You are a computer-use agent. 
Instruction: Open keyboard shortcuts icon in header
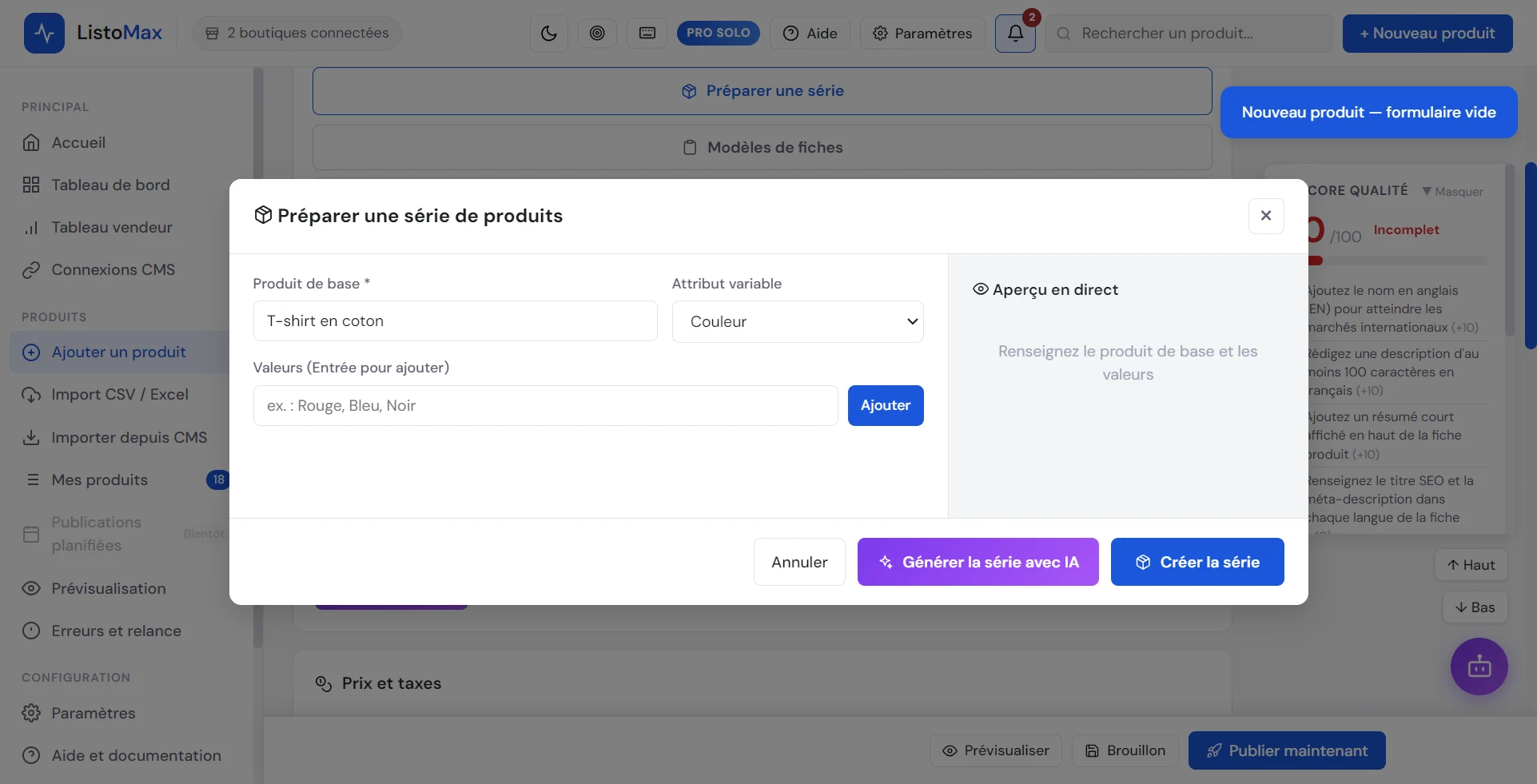click(x=647, y=33)
